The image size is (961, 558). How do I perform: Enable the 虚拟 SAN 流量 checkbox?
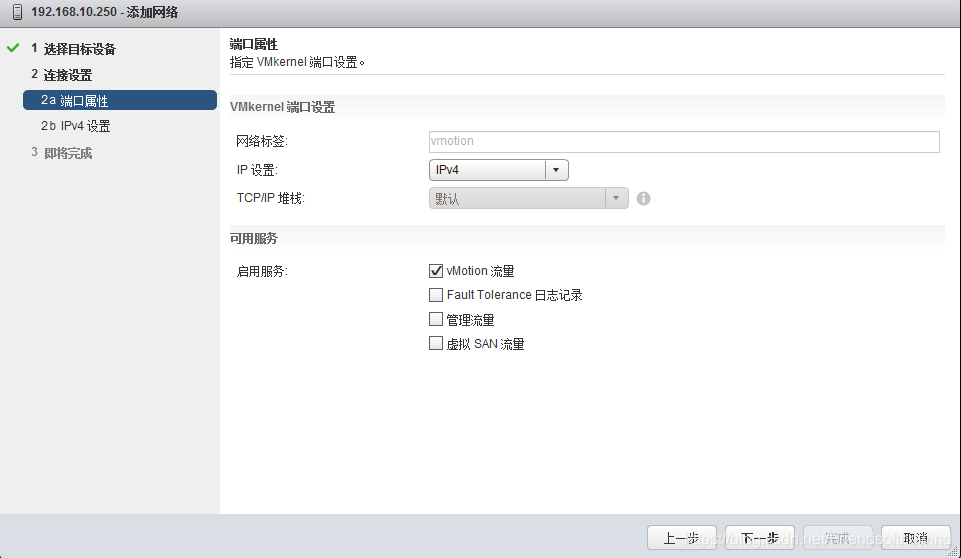[436, 343]
